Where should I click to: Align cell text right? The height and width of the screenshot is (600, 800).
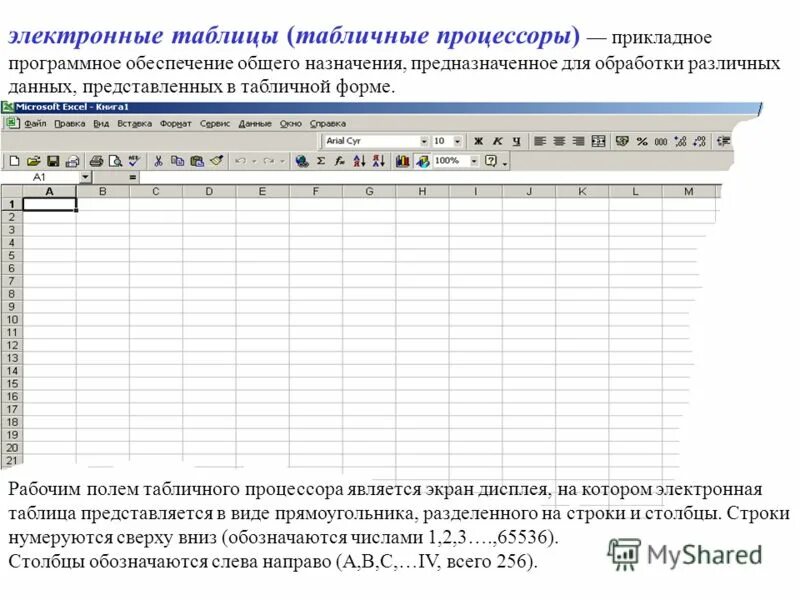pyautogui.click(x=579, y=141)
